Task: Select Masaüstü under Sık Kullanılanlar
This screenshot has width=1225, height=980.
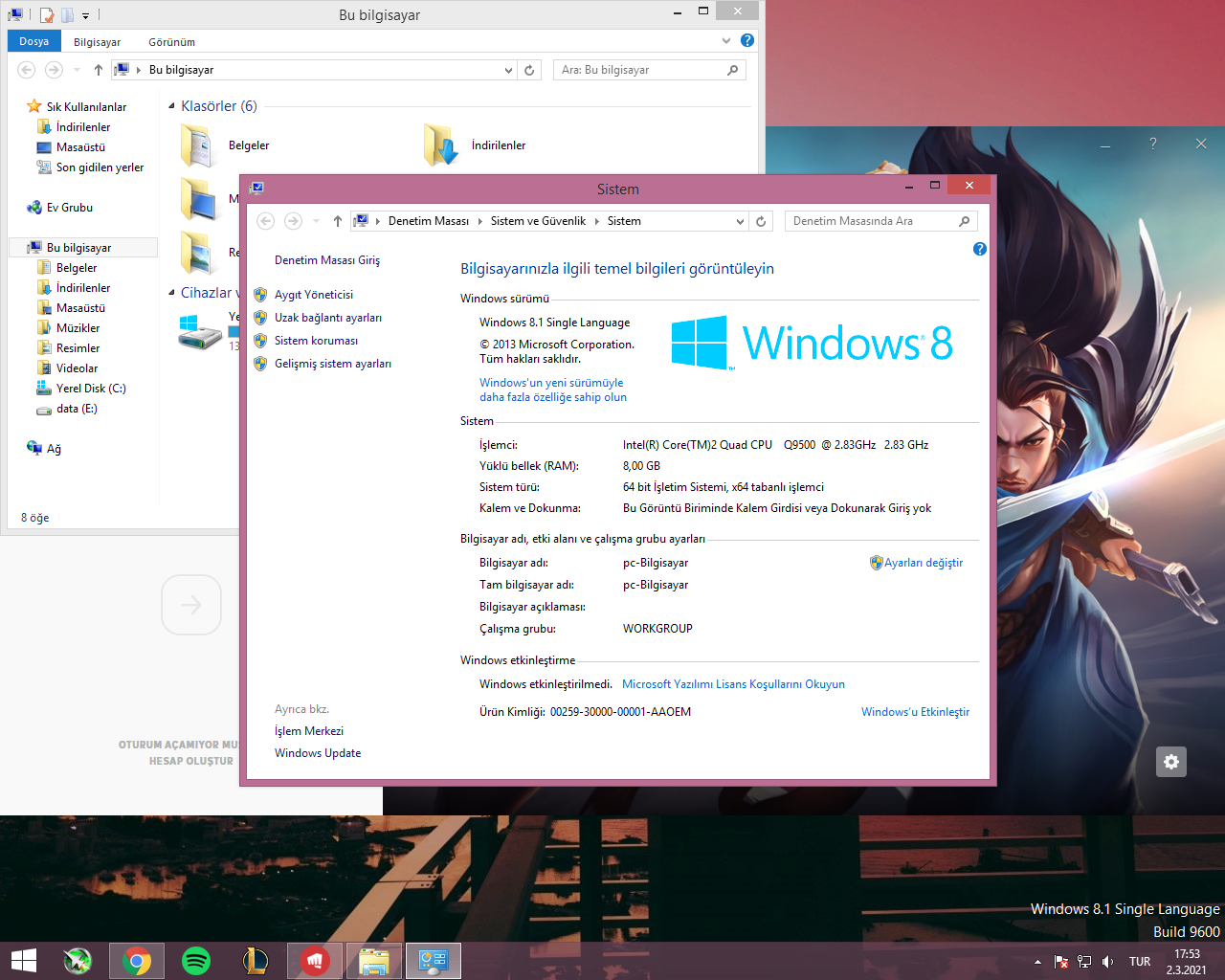Action: coord(71,147)
